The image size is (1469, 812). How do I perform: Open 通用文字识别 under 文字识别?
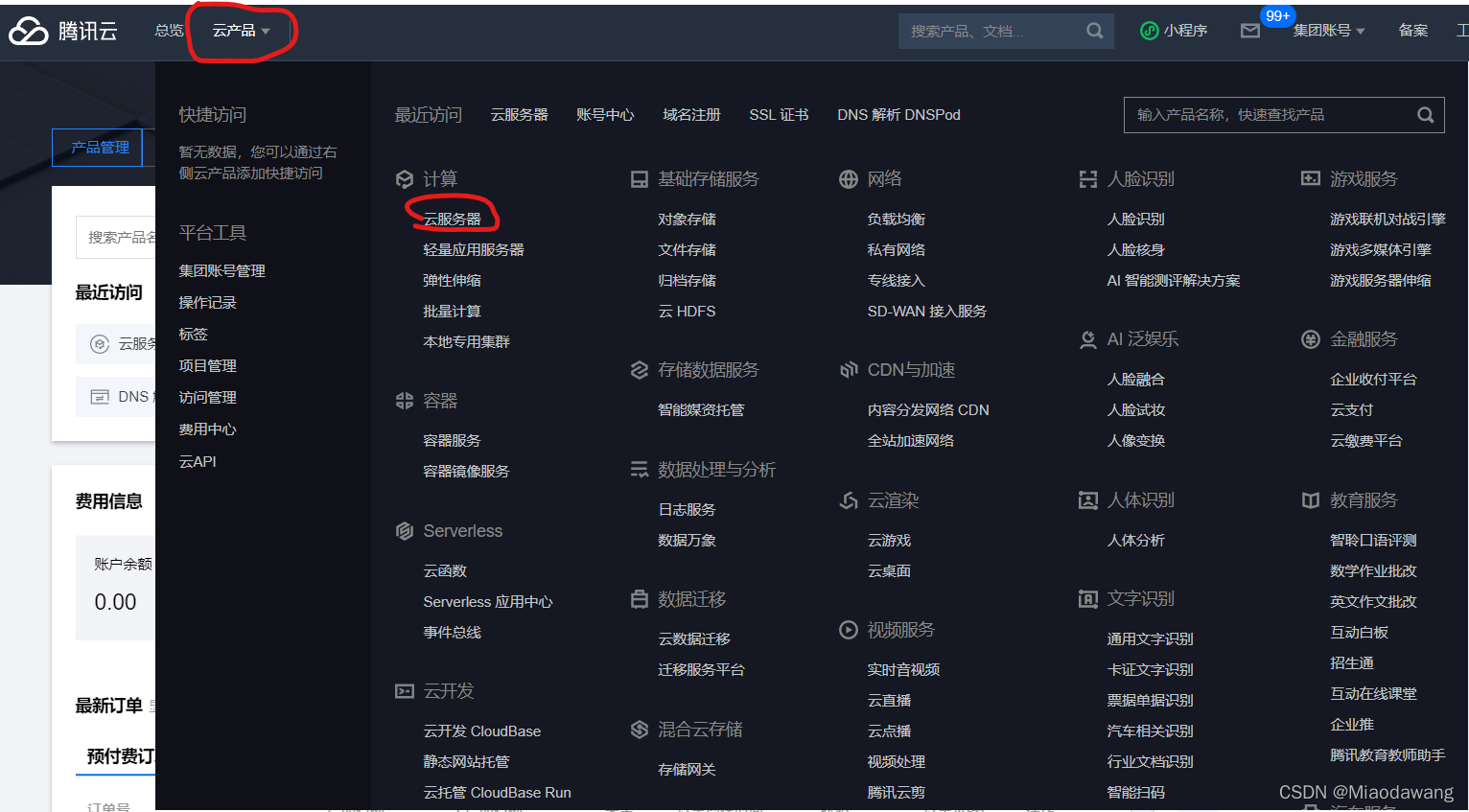tap(1151, 639)
